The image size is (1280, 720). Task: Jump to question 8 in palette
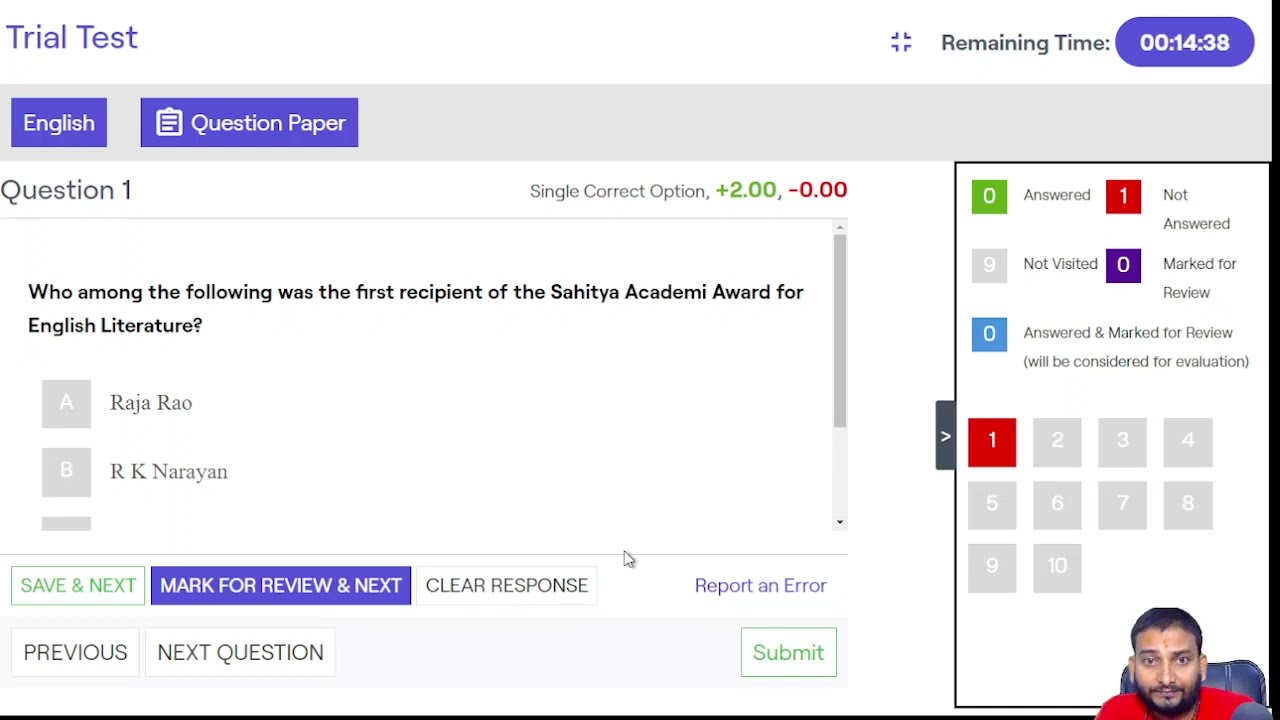1188,505
